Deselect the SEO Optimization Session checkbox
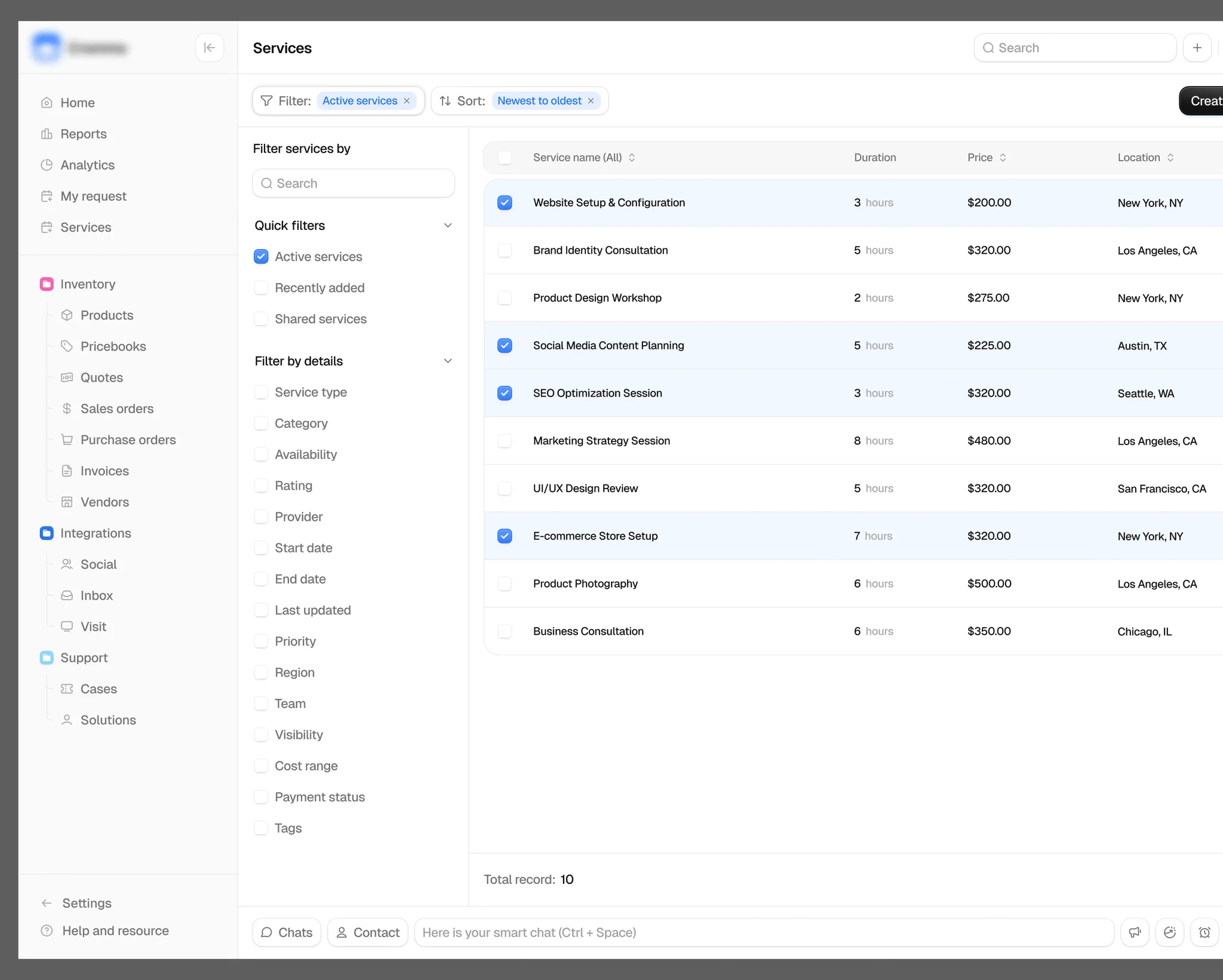 click(x=505, y=393)
